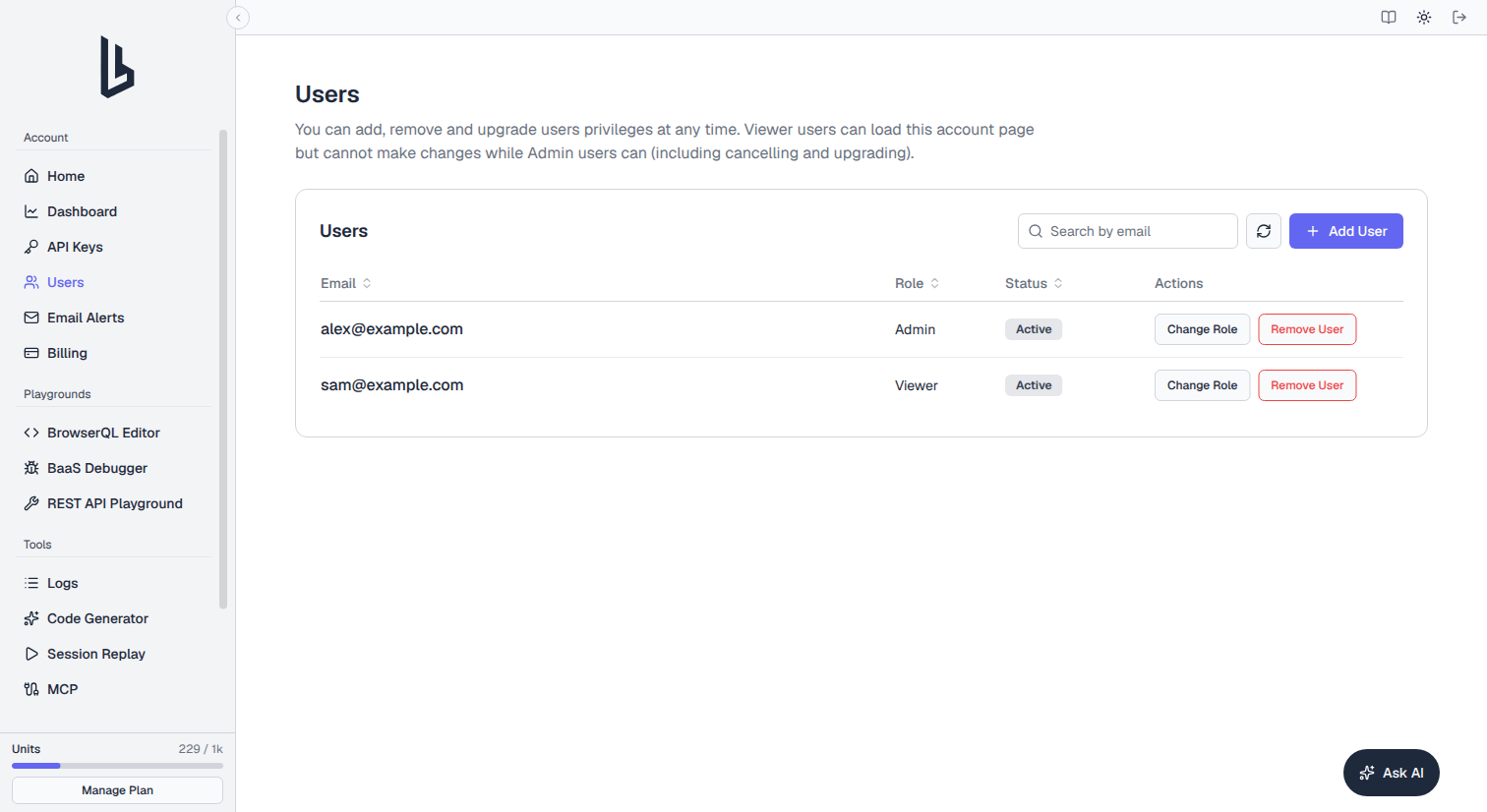This screenshot has height=812, width=1487.
Task: Sort users by the Status column
Action: (x=1034, y=283)
